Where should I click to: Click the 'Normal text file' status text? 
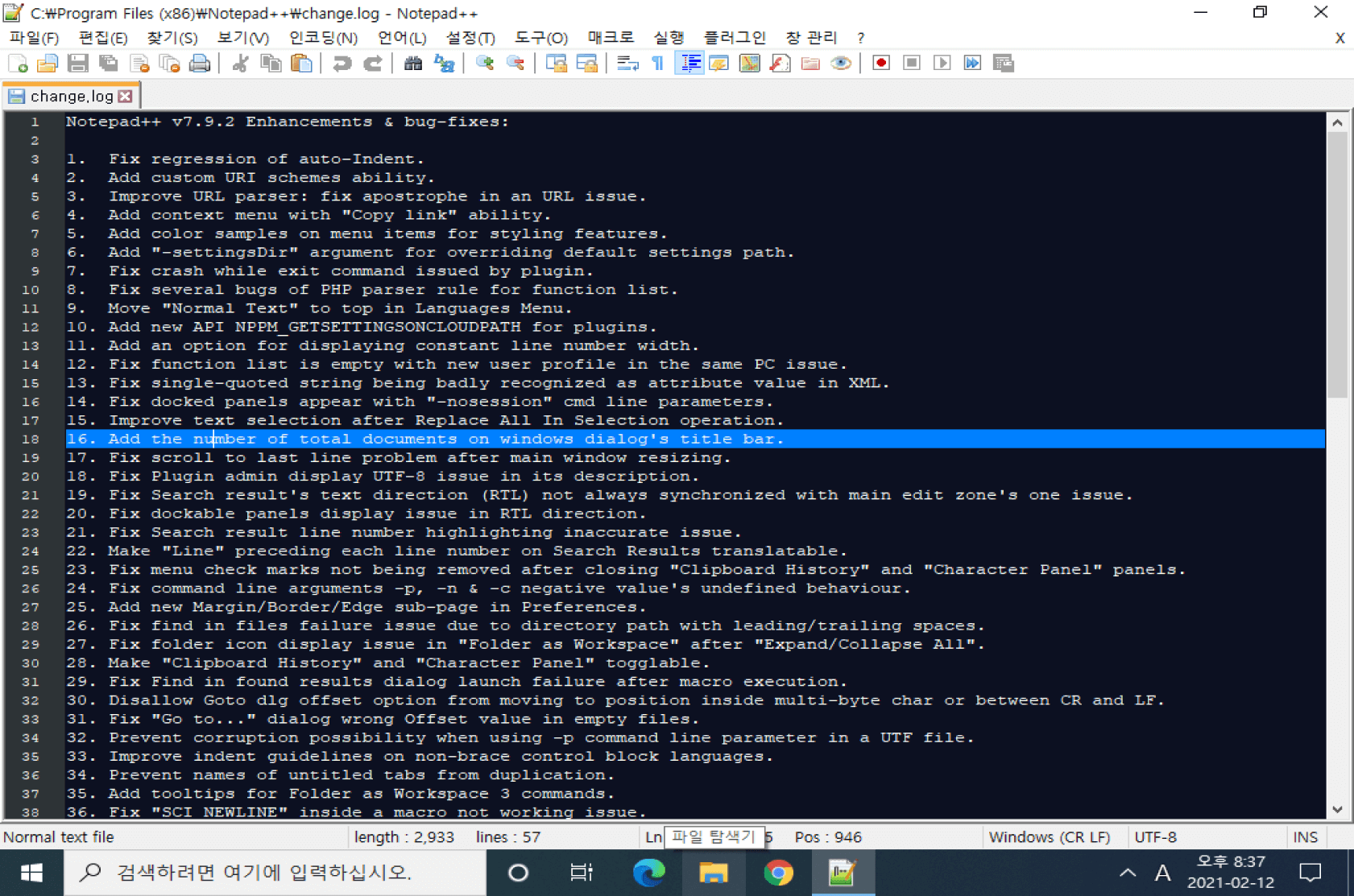[x=59, y=837]
